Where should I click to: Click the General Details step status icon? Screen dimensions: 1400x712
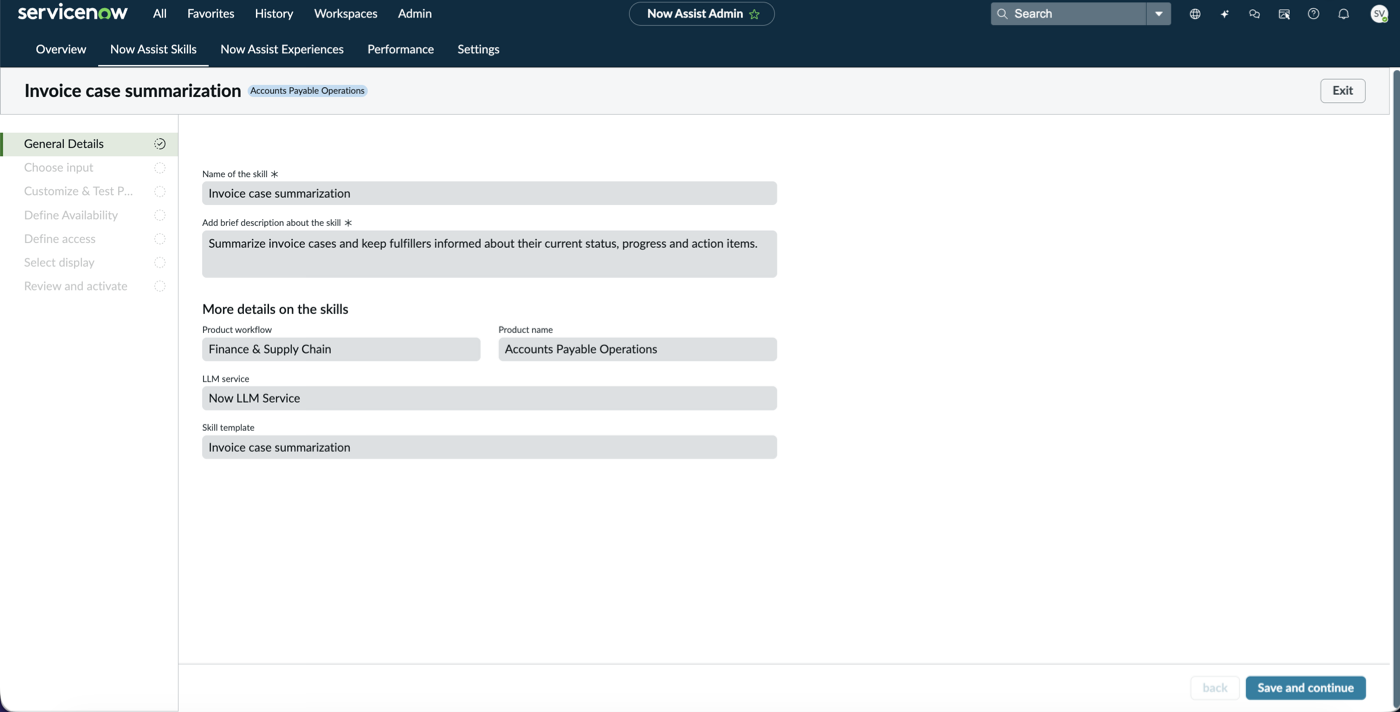click(x=160, y=144)
